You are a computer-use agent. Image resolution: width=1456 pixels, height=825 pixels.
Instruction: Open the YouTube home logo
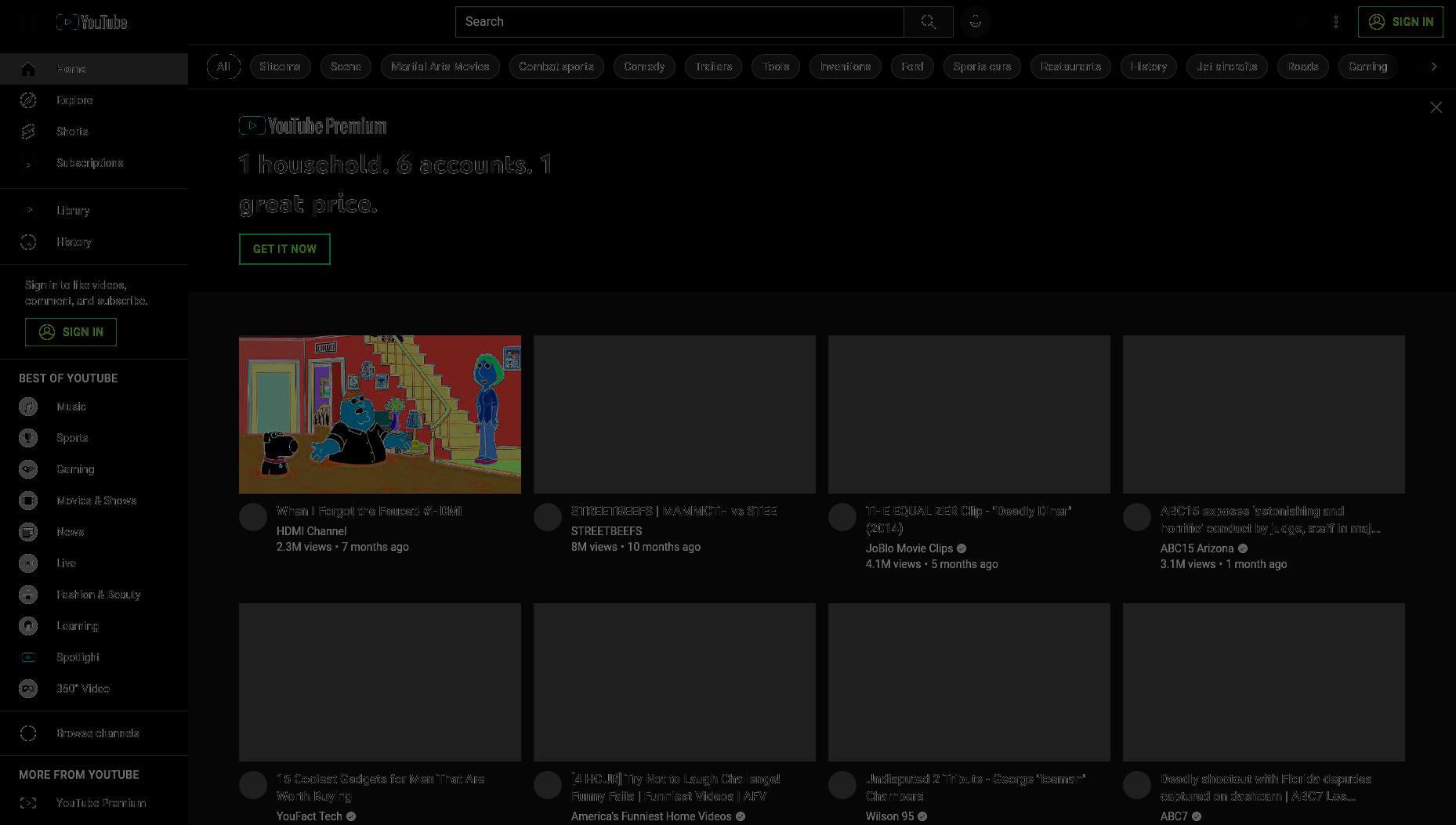[x=92, y=22]
